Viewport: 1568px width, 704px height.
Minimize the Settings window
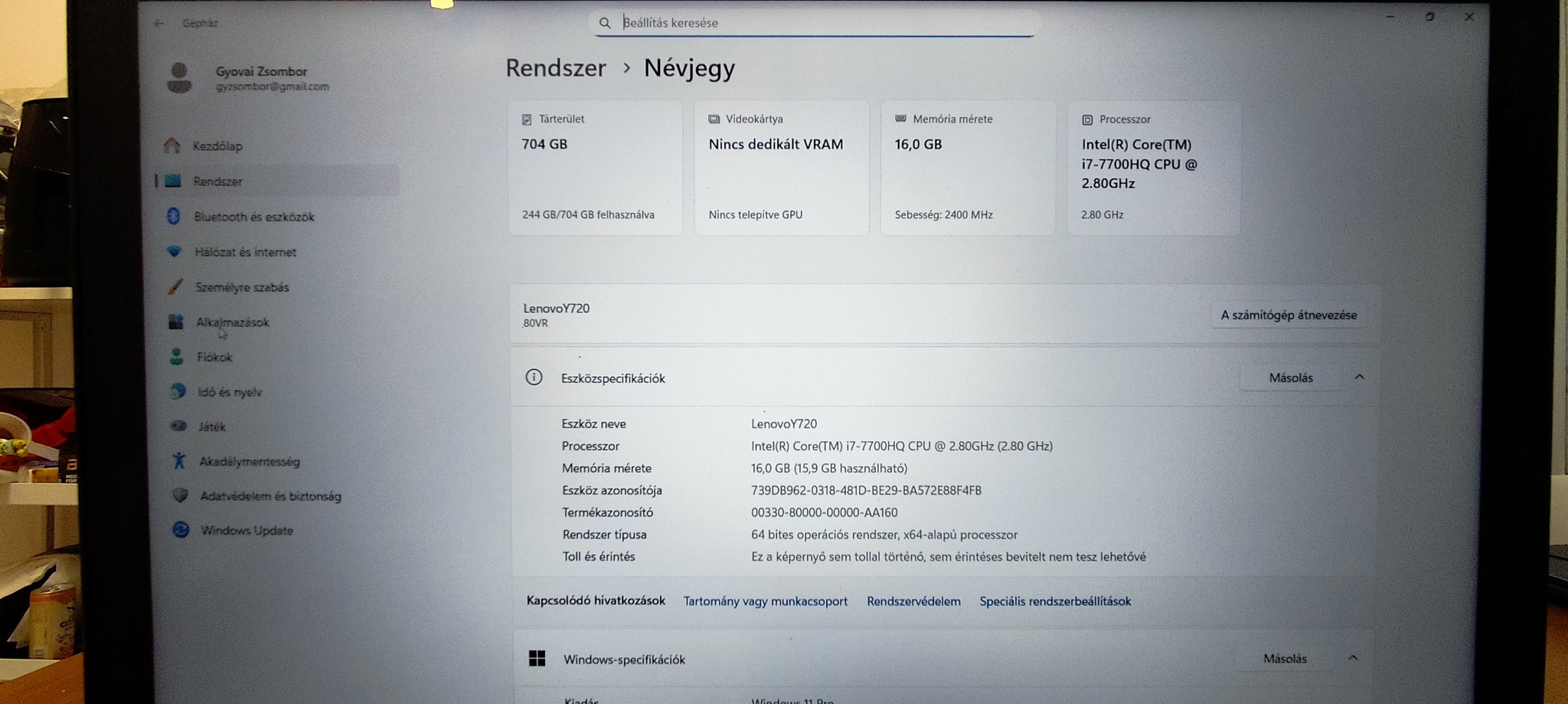click(x=1390, y=16)
